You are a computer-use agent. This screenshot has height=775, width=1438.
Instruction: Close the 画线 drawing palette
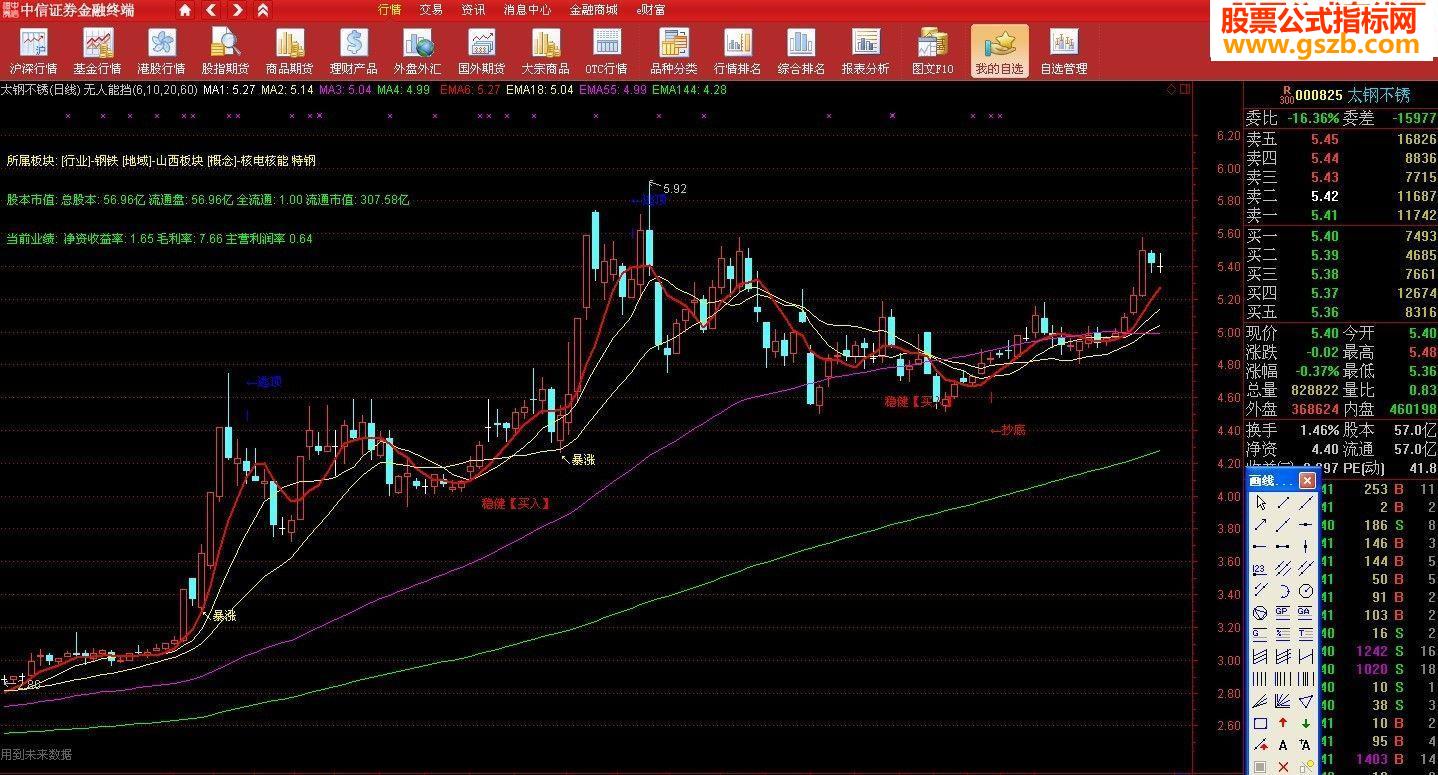click(x=1307, y=481)
